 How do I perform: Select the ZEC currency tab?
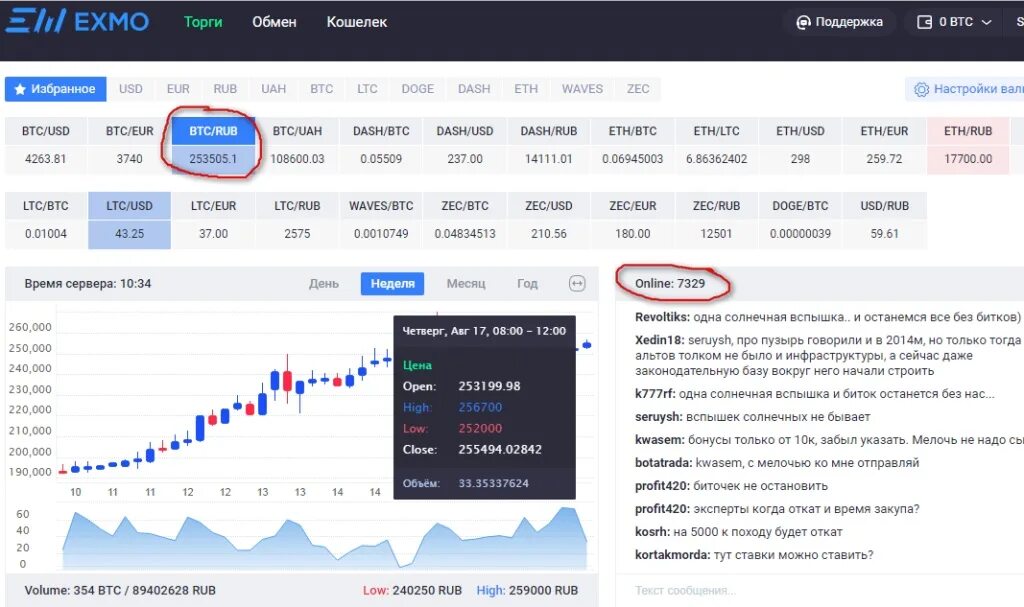(x=638, y=89)
